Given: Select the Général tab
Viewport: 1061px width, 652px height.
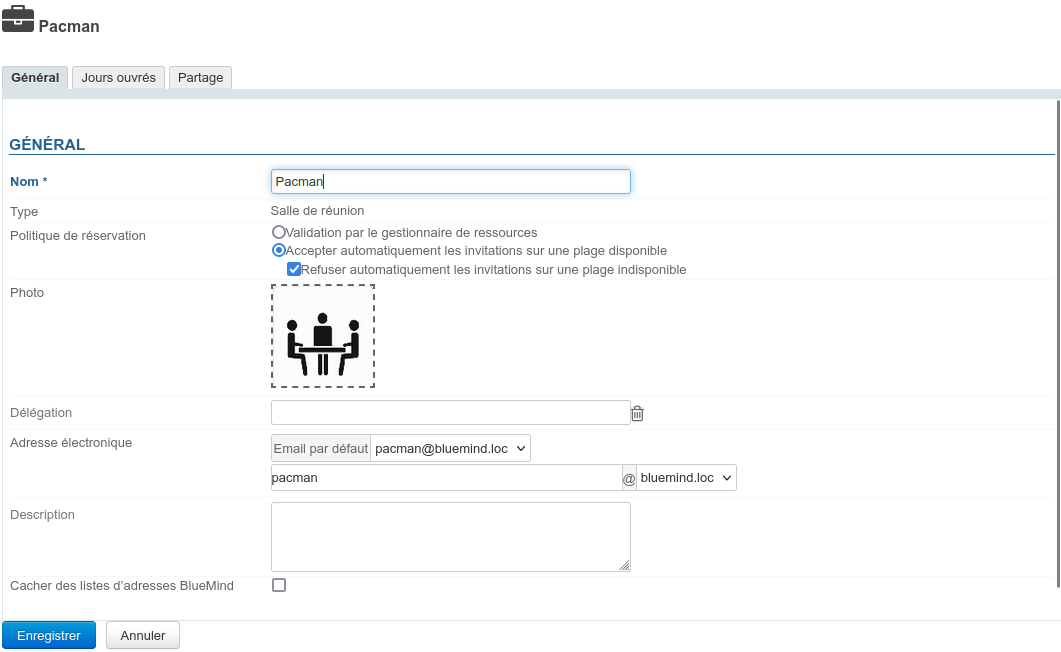Looking at the screenshot, I should pos(35,78).
